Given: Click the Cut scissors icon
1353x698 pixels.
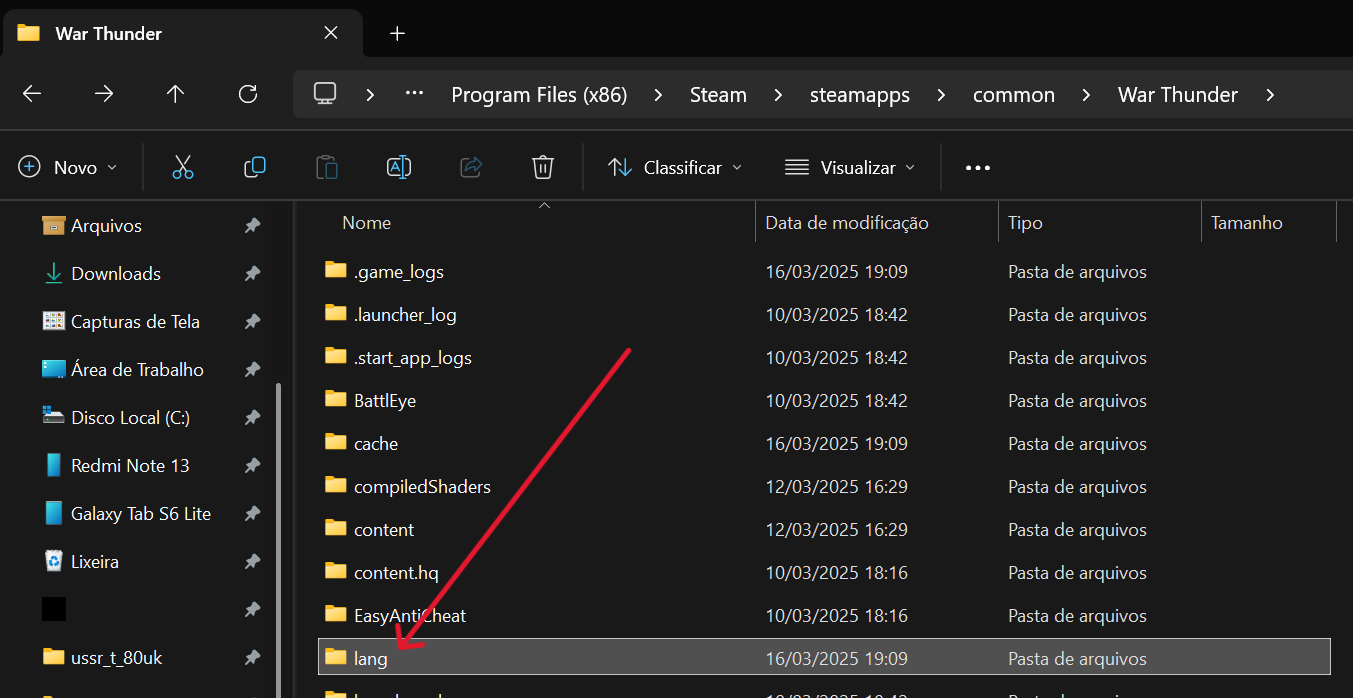Looking at the screenshot, I should tap(182, 167).
